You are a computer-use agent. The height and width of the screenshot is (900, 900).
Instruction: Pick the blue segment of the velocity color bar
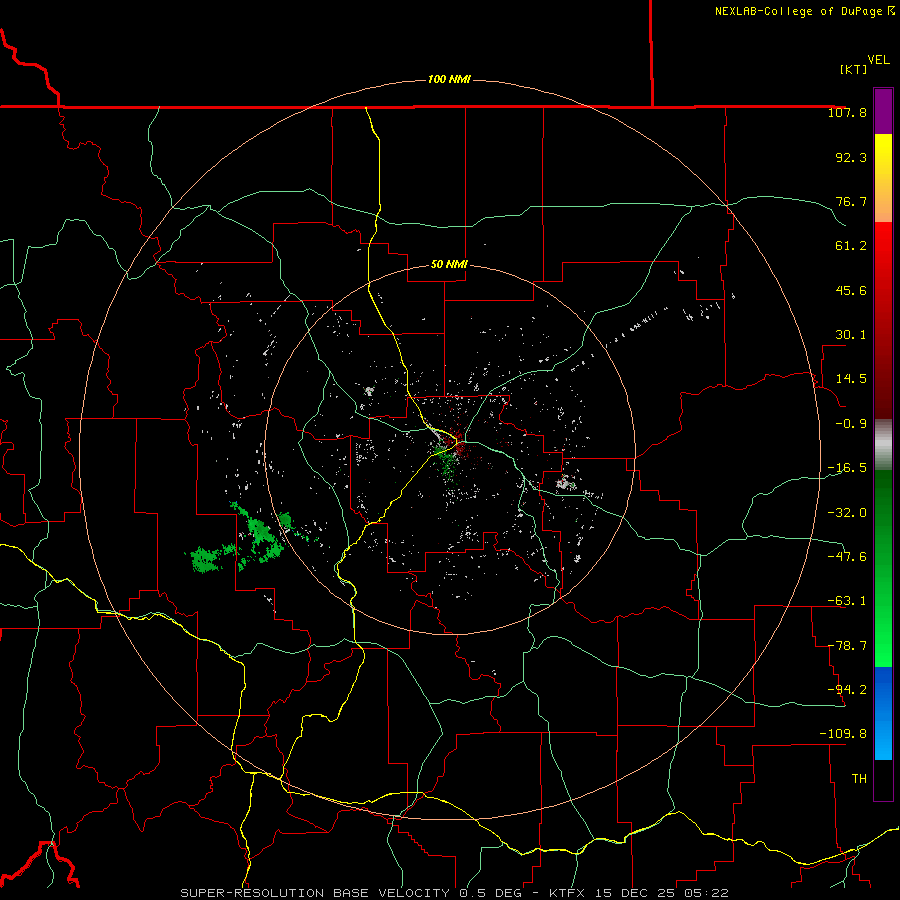(883, 713)
